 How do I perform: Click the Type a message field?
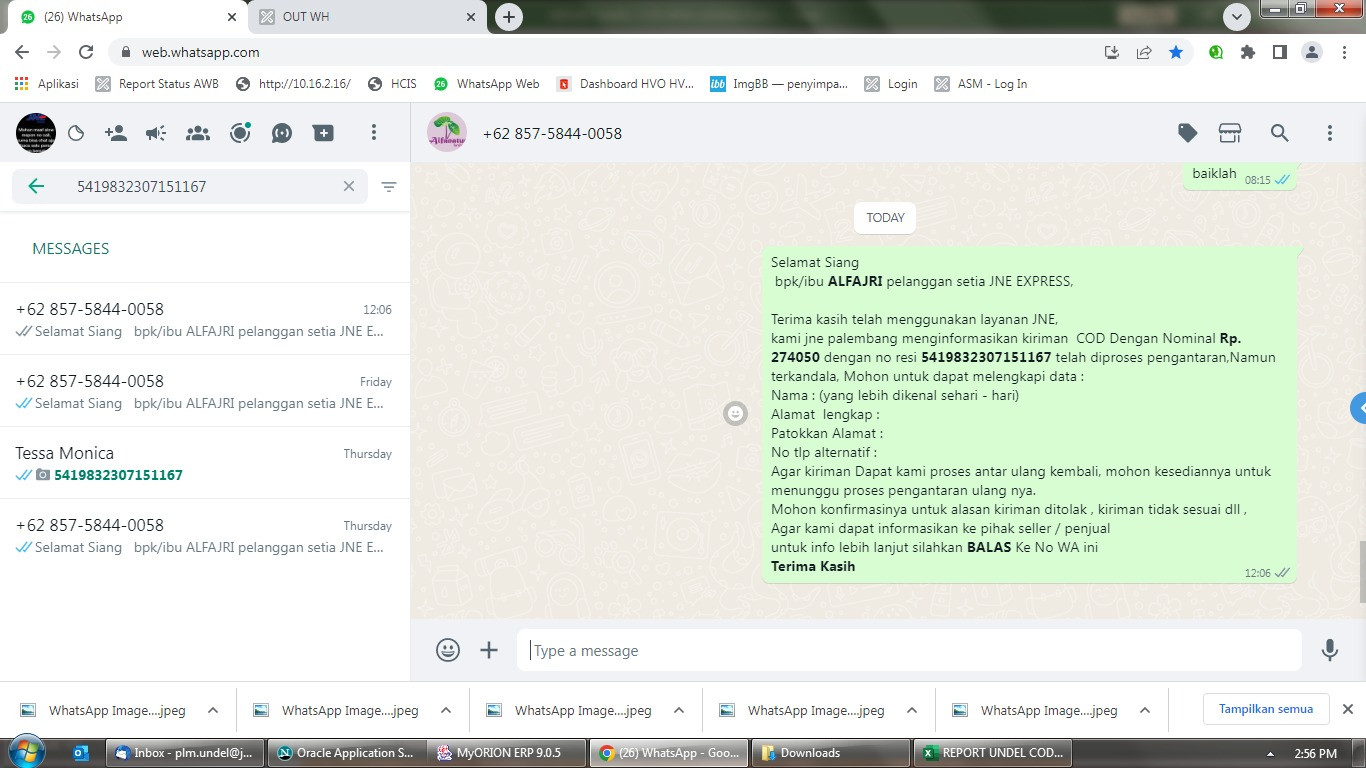click(x=909, y=650)
